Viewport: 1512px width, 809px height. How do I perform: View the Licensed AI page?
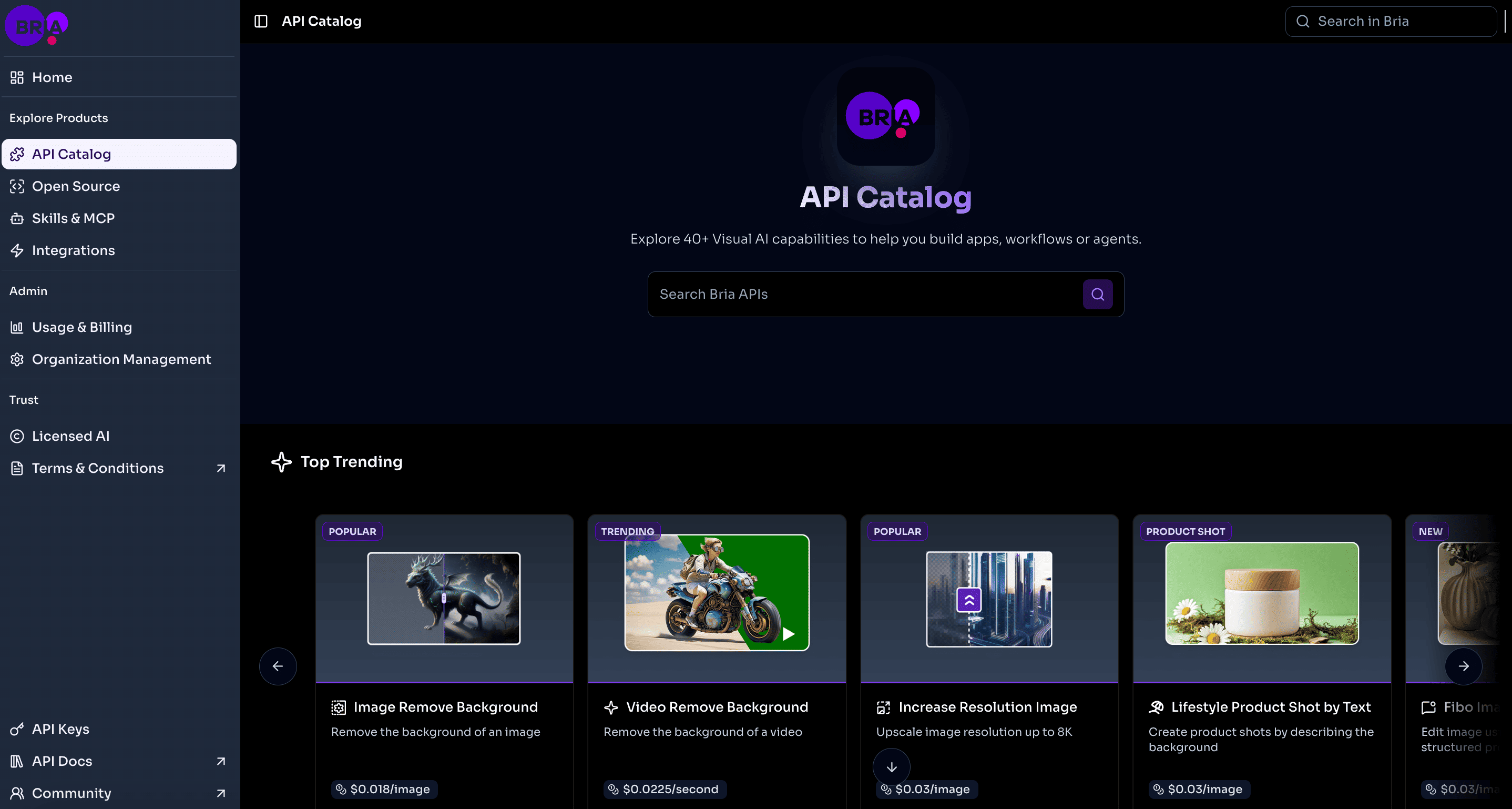(x=119, y=436)
